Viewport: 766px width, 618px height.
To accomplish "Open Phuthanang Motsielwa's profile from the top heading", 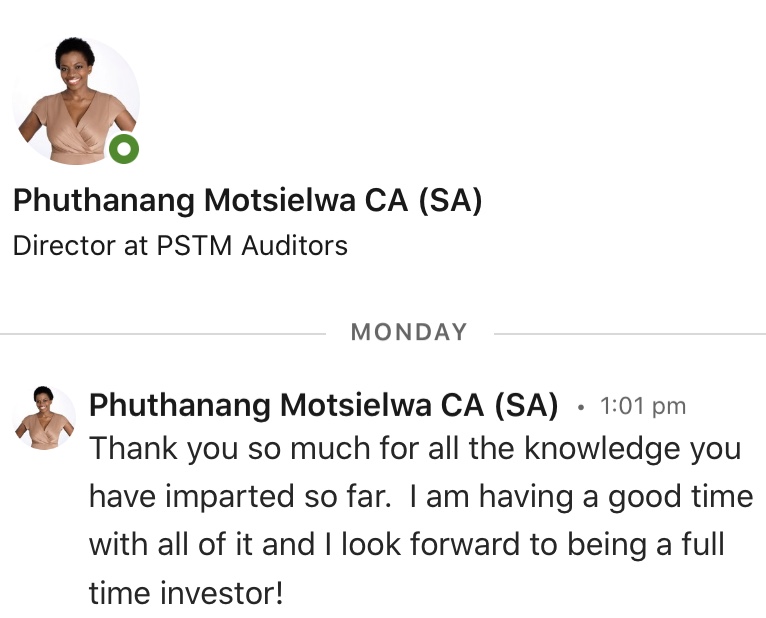I will pyautogui.click(x=247, y=200).
